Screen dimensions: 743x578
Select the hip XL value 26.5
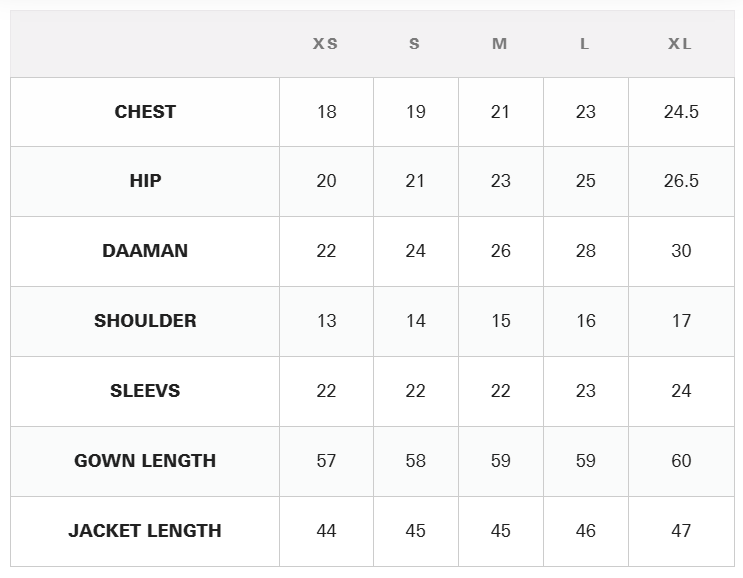(681, 181)
